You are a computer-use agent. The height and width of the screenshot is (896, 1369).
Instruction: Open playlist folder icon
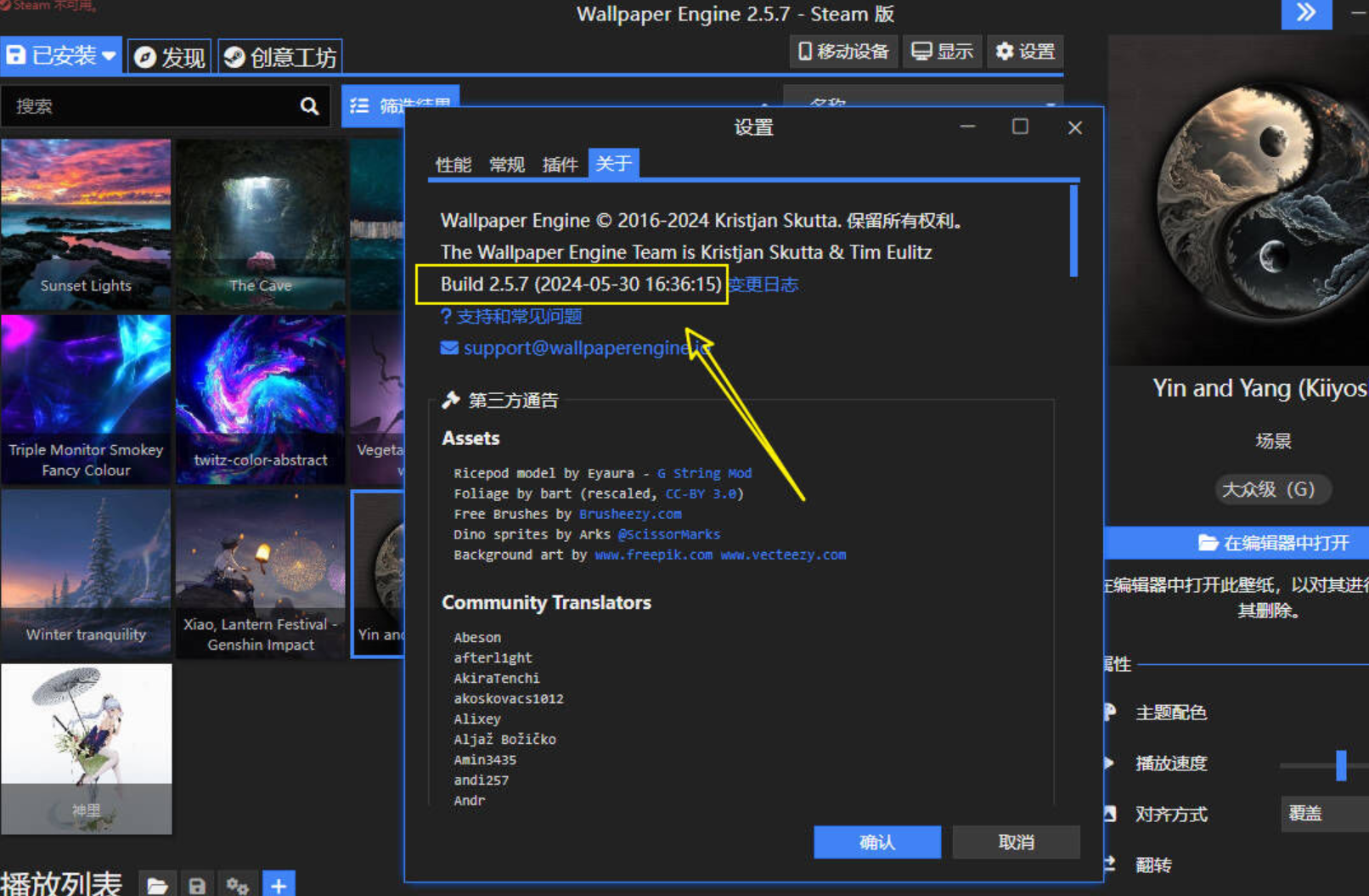point(157,886)
